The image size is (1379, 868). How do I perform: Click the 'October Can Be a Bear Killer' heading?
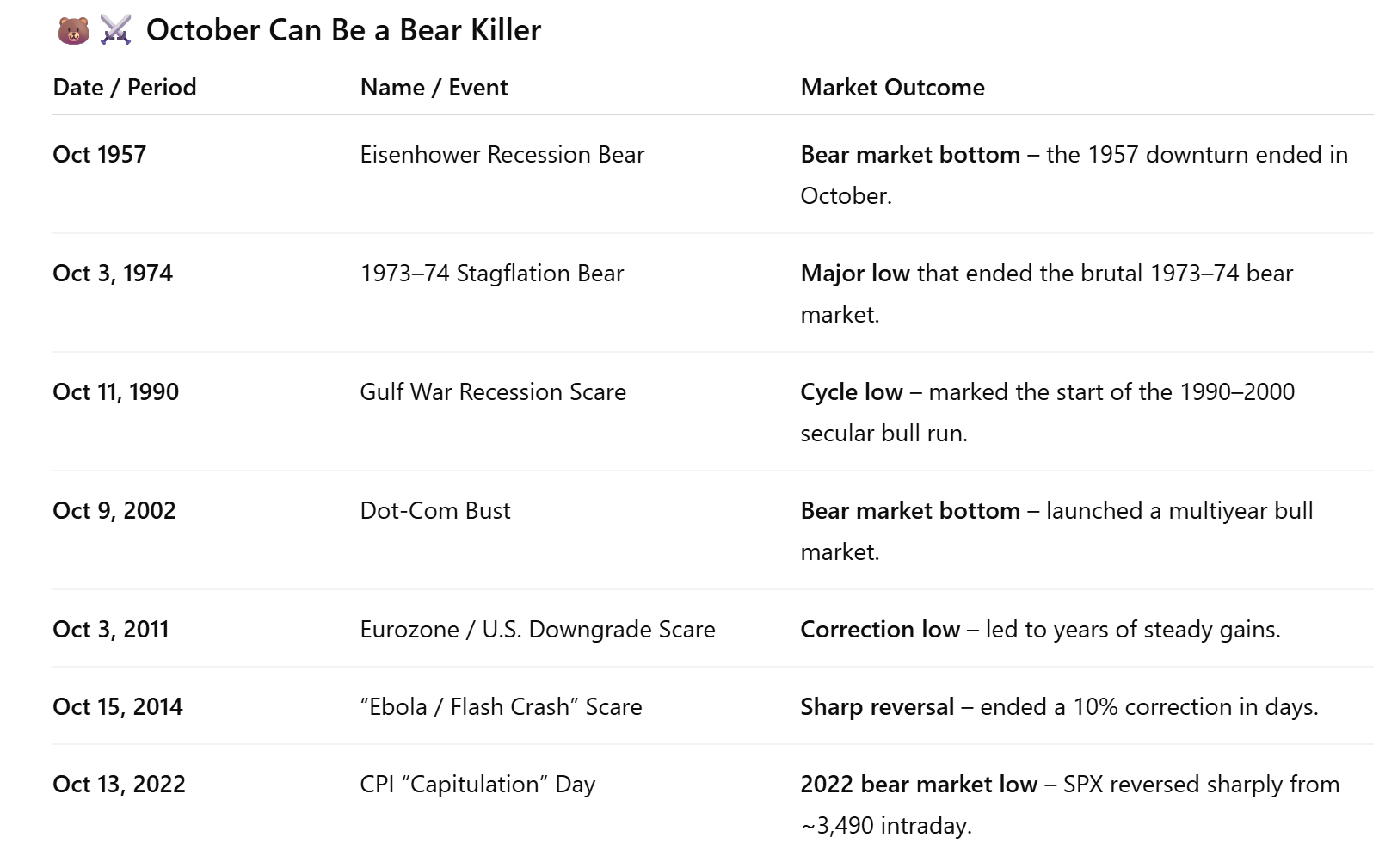click(343, 30)
